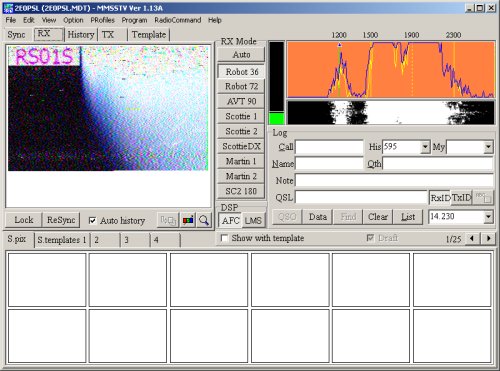Toggle the Draft checkbox
500x371 pixels.
(370, 238)
